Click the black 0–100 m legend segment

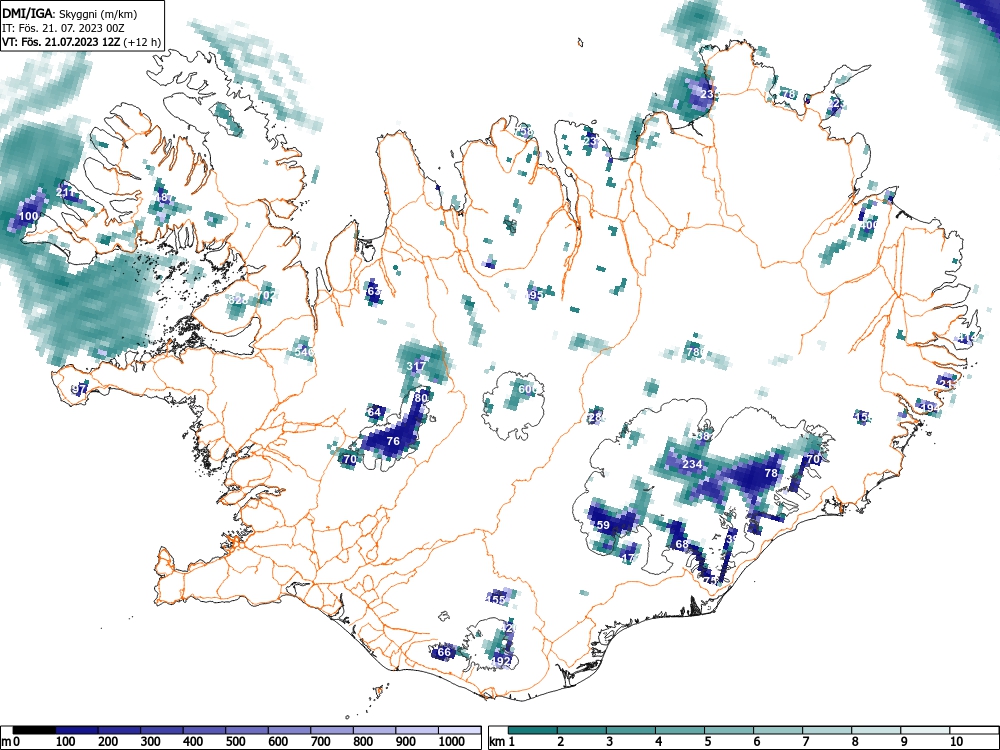pyautogui.click(x=34, y=729)
